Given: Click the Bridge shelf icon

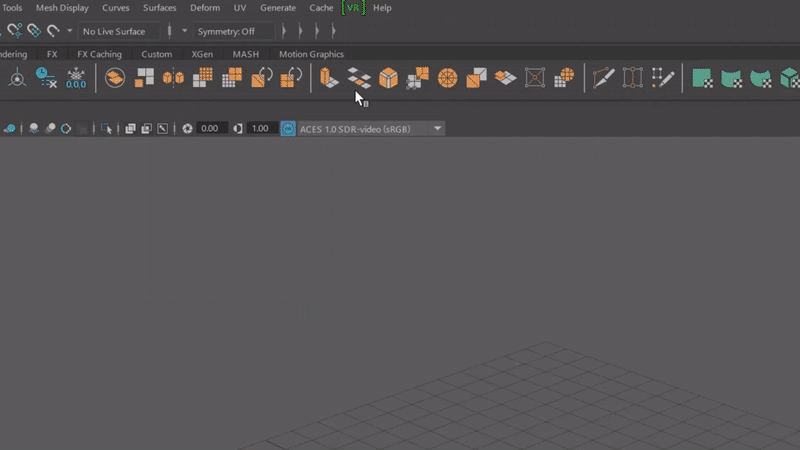Looking at the screenshot, I should tap(359, 78).
